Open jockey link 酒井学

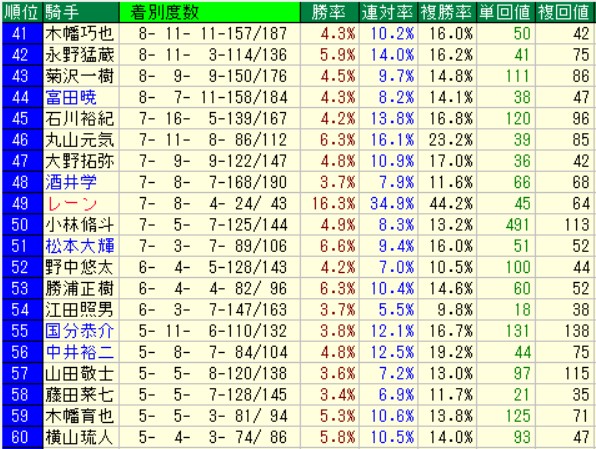[71, 182]
